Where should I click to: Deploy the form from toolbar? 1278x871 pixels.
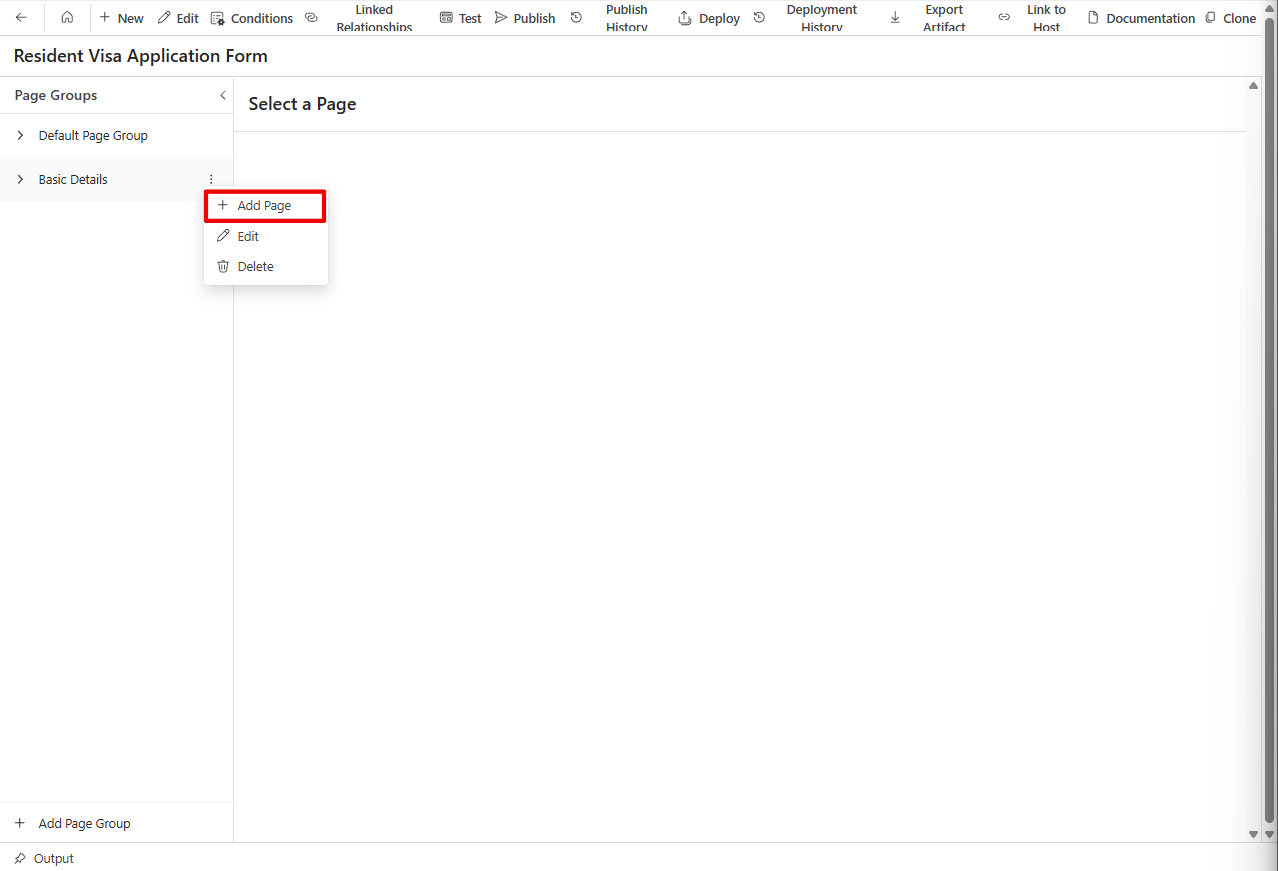tap(709, 18)
